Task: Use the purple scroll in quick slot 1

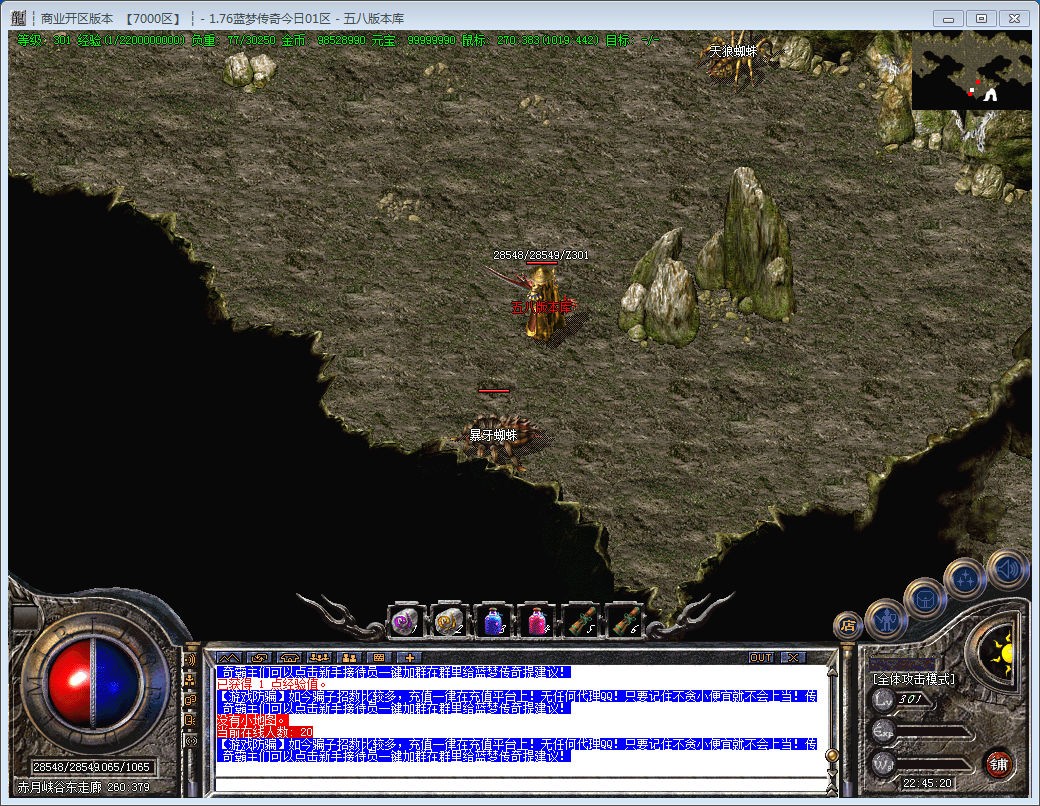Action: pyautogui.click(x=405, y=622)
